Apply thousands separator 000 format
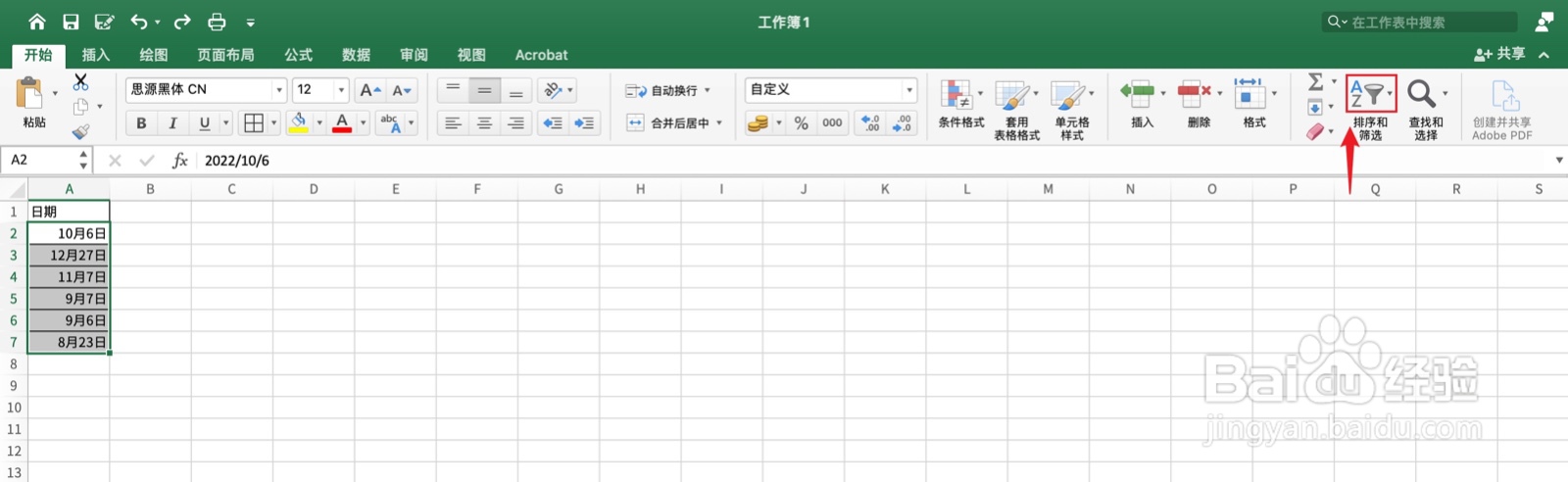Viewport: 1568px width, 482px height. click(x=832, y=122)
